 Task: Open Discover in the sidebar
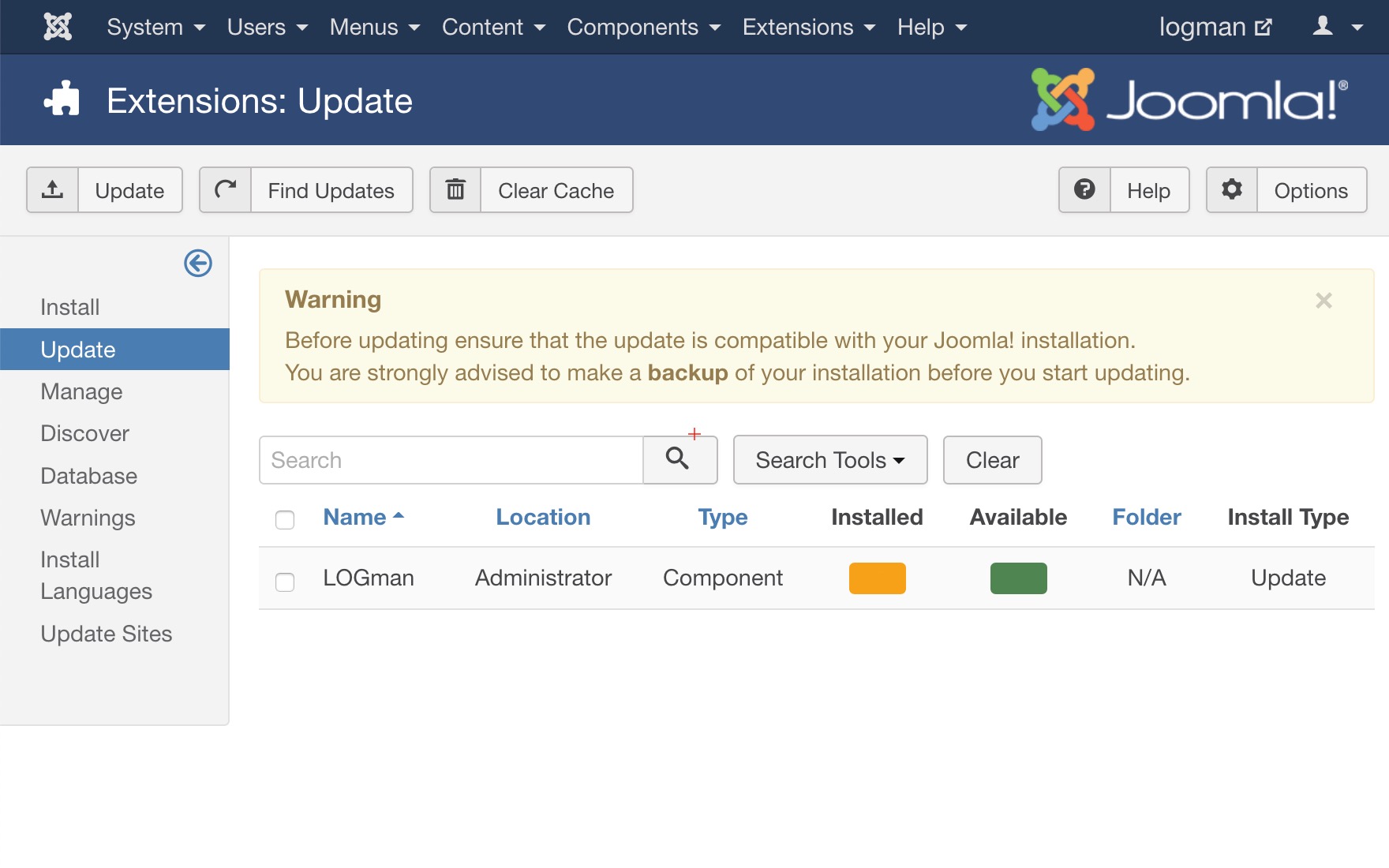84,433
